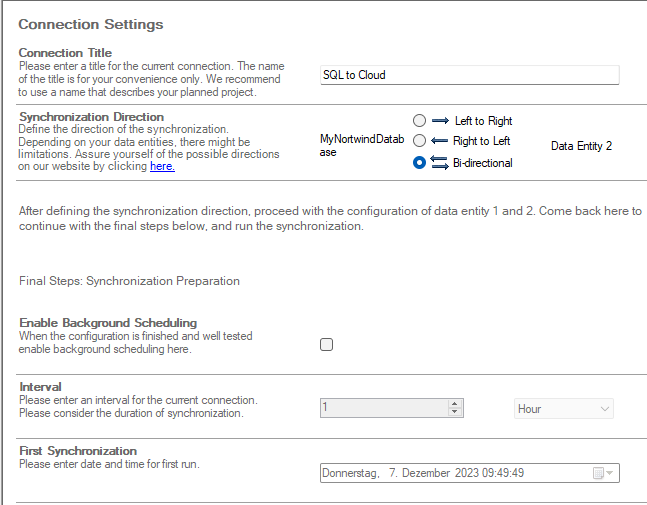Decrease the interval with the down arrow
The image size is (647, 505).
tap(455, 412)
